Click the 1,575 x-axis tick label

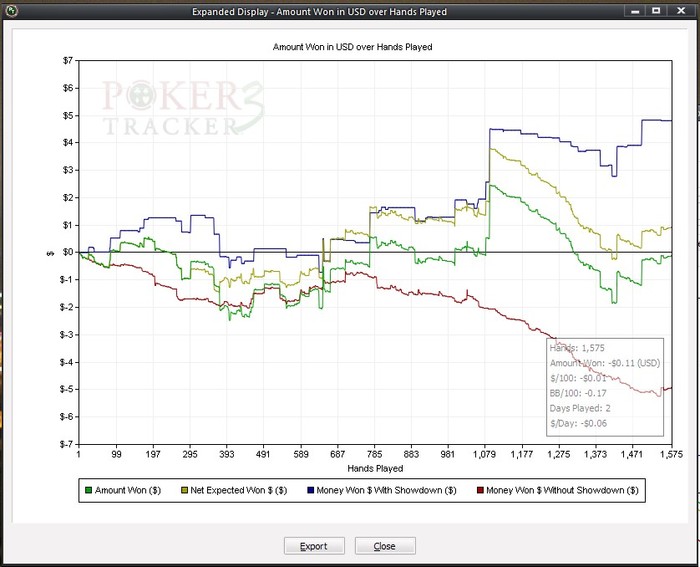click(671, 454)
